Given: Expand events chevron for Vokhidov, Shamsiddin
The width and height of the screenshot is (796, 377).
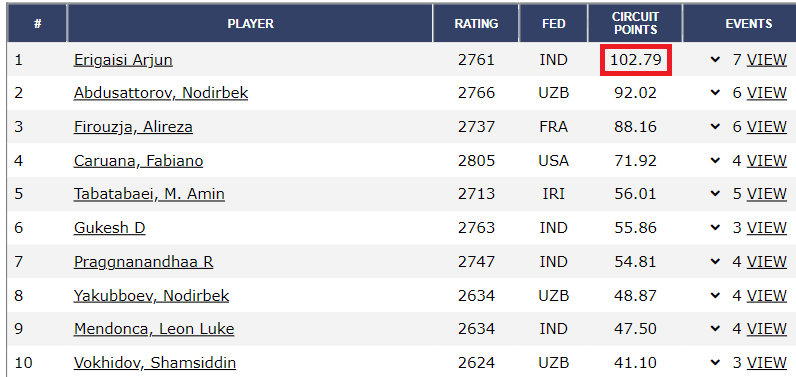Looking at the screenshot, I should [715, 363].
